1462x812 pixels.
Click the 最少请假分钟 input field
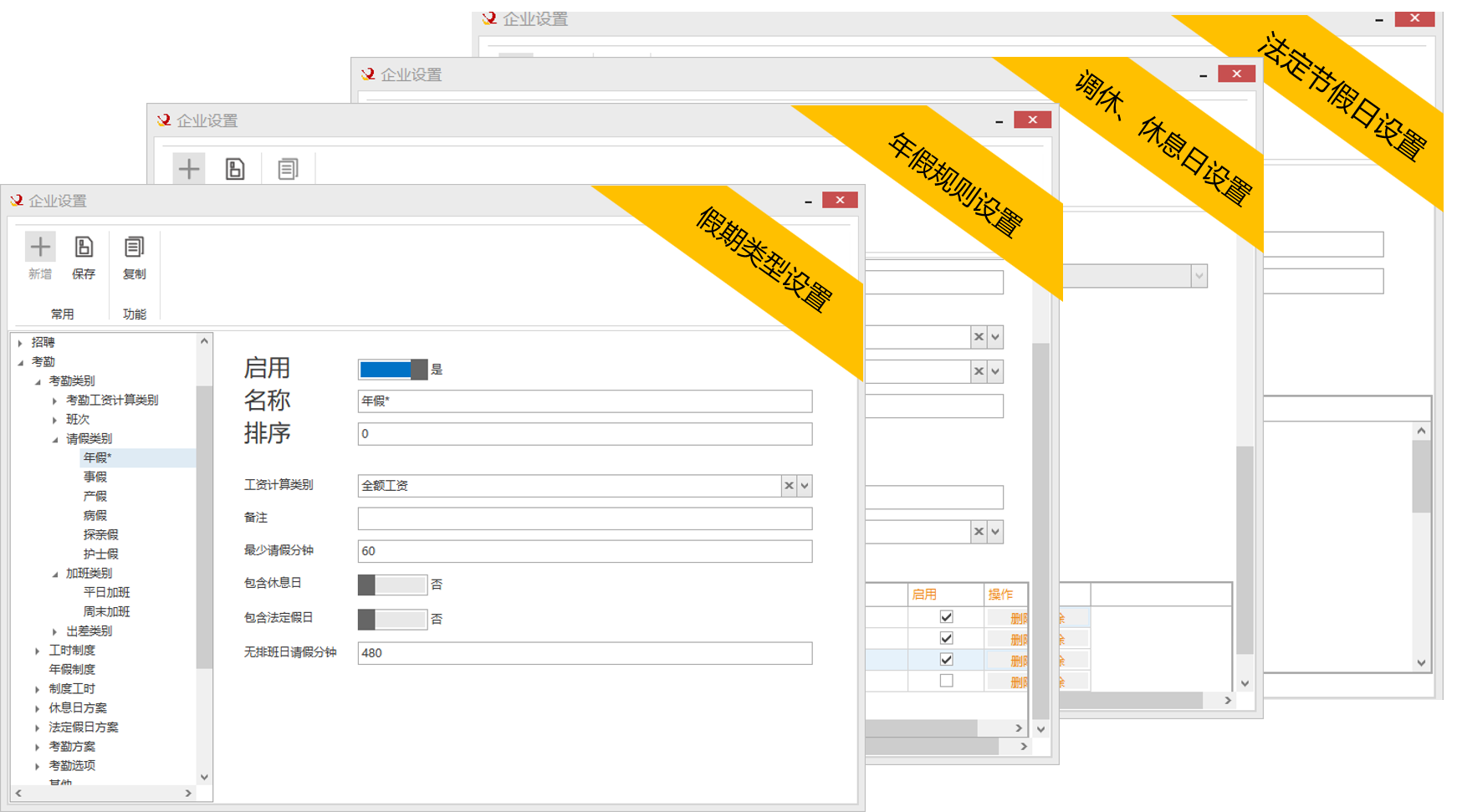(584, 551)
